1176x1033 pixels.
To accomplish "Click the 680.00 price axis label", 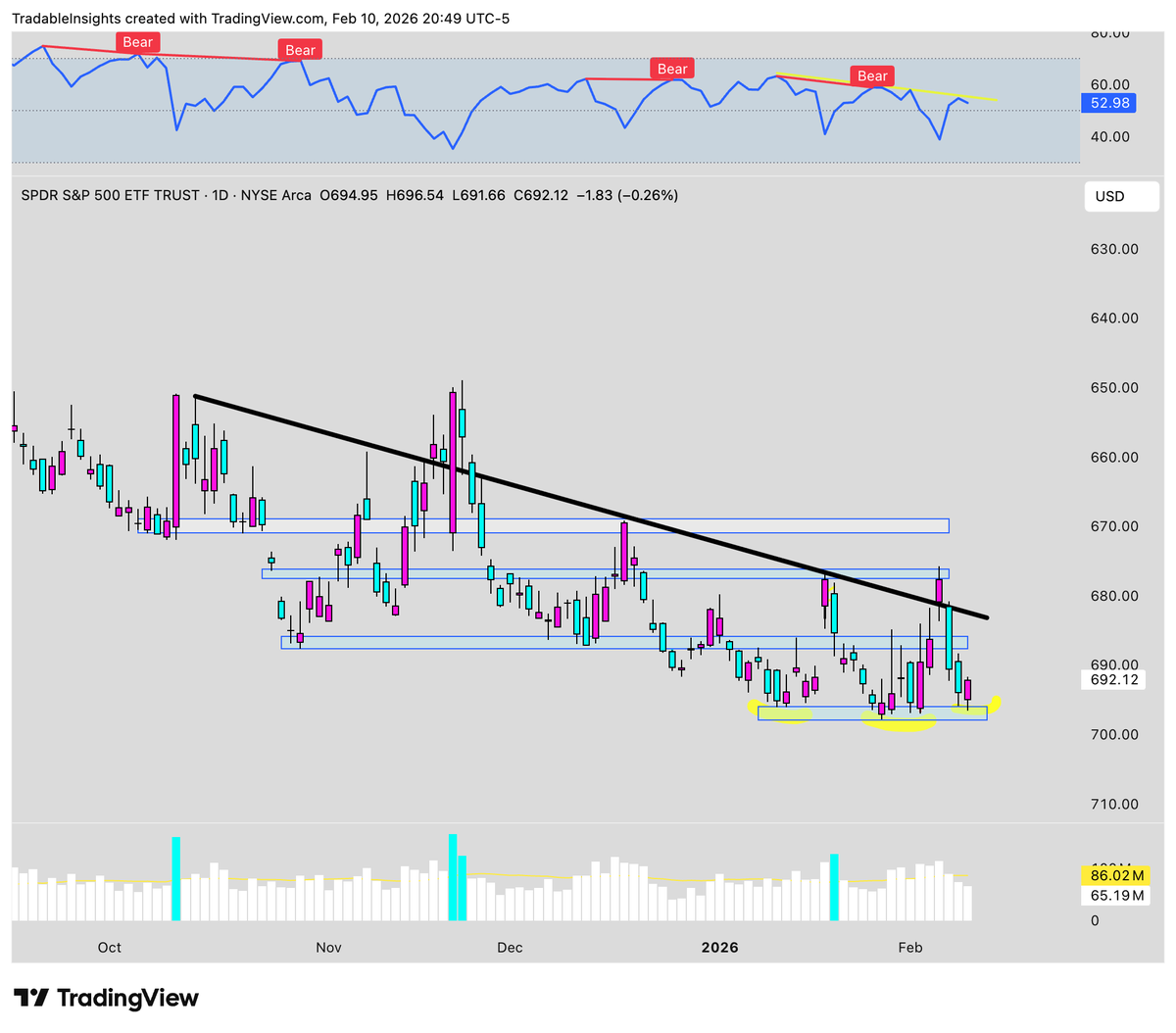I will point(1115,596).
